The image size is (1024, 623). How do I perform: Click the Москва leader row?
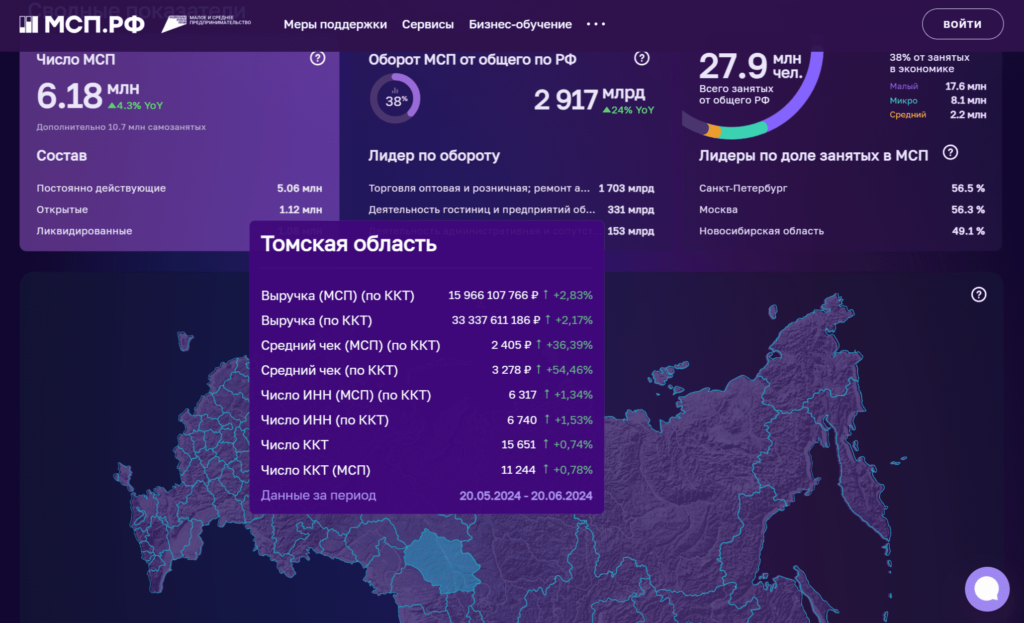pyautogui.click(x=841, y=210)
